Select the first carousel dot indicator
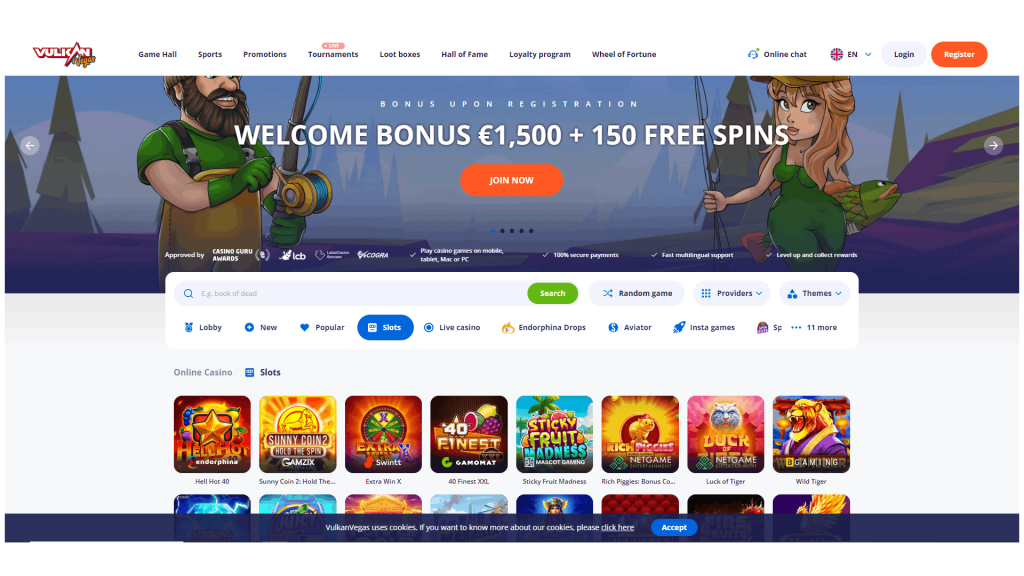Screen dimensions: 1024x576 [492, 231]
